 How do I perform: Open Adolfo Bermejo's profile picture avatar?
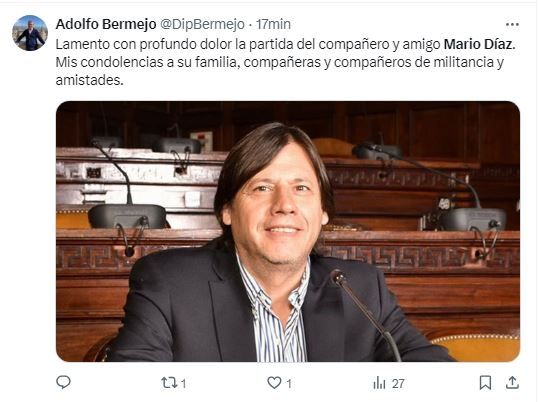click(30, 33)
